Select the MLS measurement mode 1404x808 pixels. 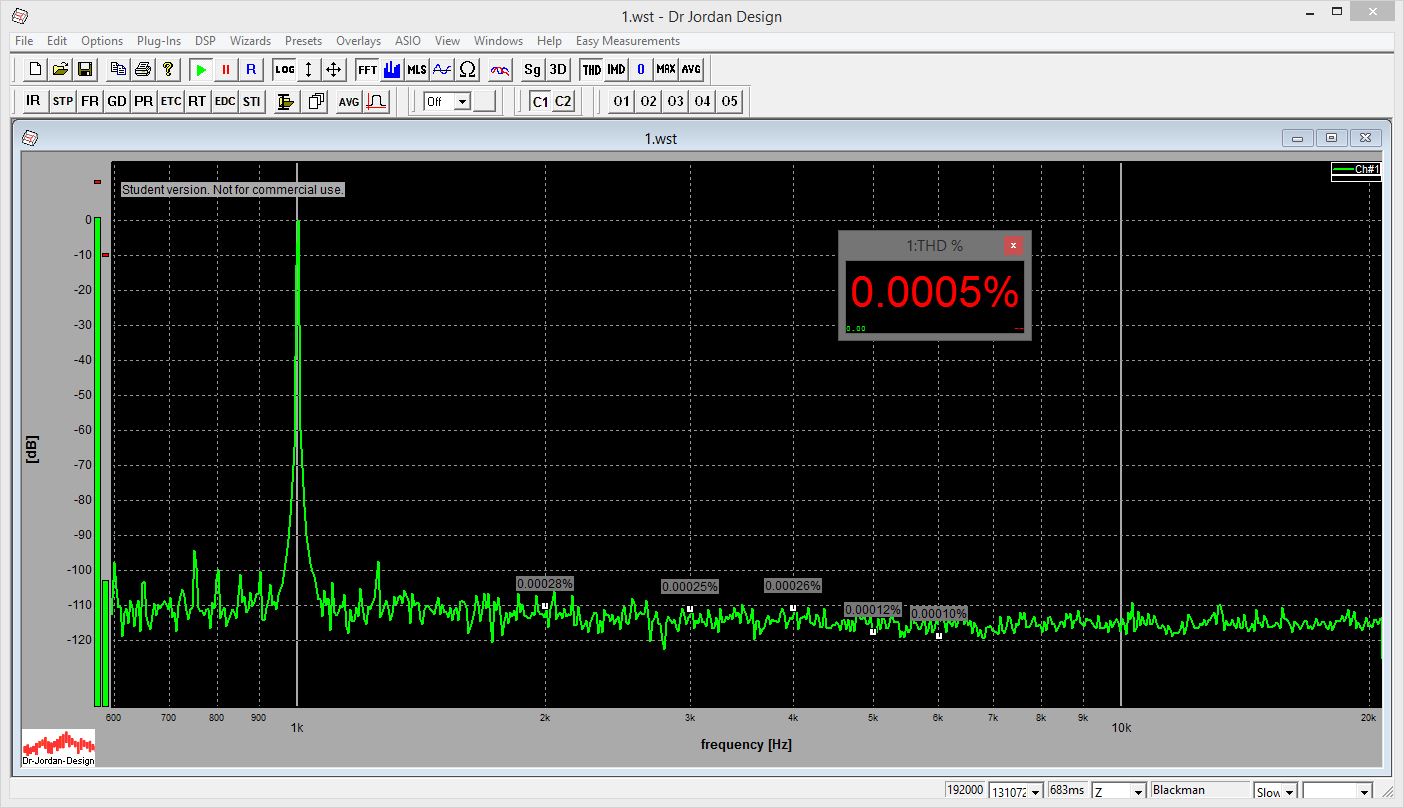point(417,69)
